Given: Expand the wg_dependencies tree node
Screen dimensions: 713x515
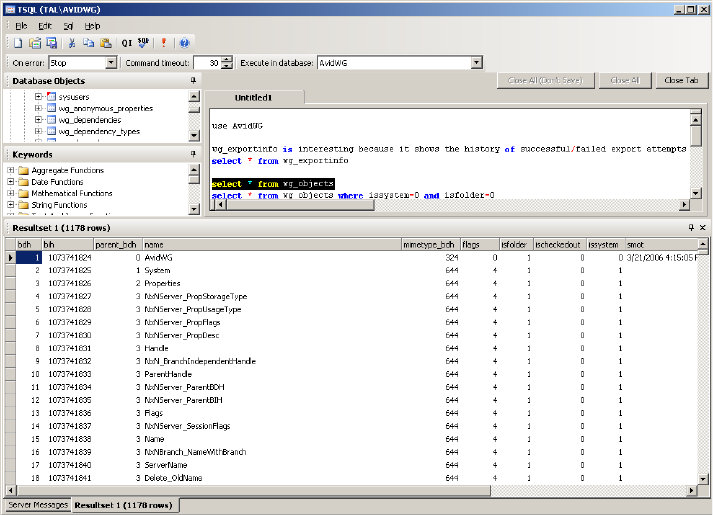Looking at the screenshot, I should pyautogui.click(x=38, y=120).
